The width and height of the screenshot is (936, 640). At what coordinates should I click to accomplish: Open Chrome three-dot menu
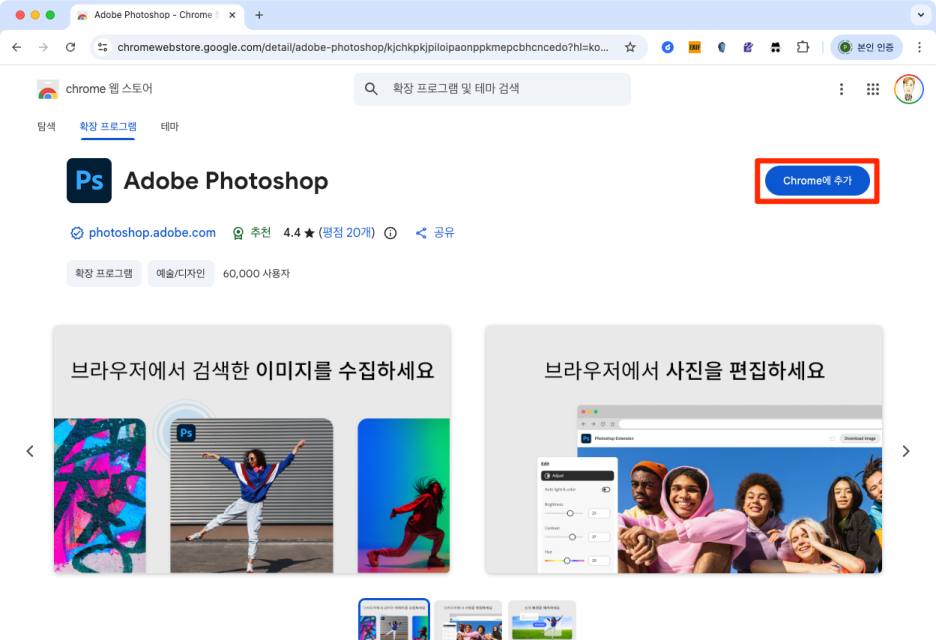(x=919, y=47)
